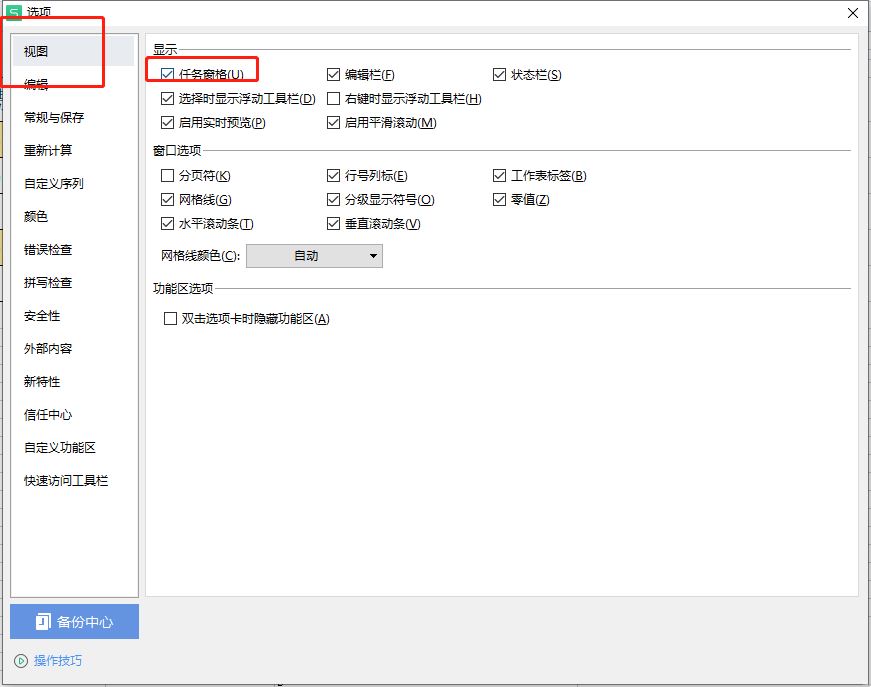Open the 操作技巧 link
This screenshot has height=687, width=871.
click(58, 660)
